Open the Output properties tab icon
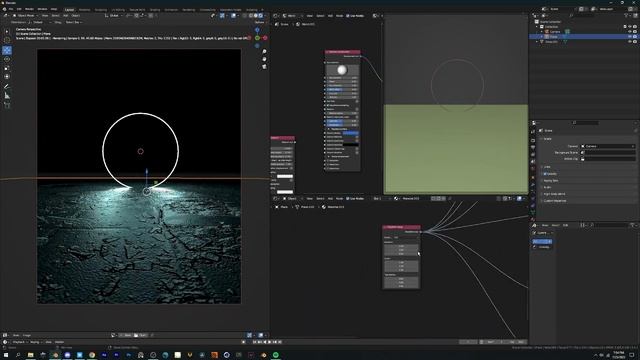The image size is (640, 360). click(x=533, y=140)
